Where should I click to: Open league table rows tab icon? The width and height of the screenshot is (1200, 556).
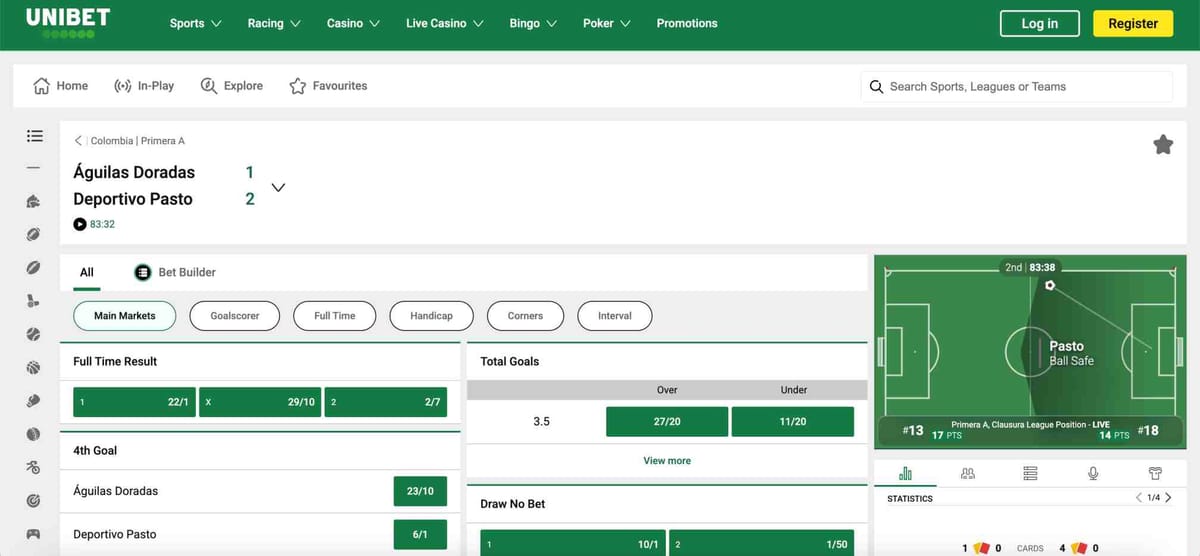[1031, 473]
